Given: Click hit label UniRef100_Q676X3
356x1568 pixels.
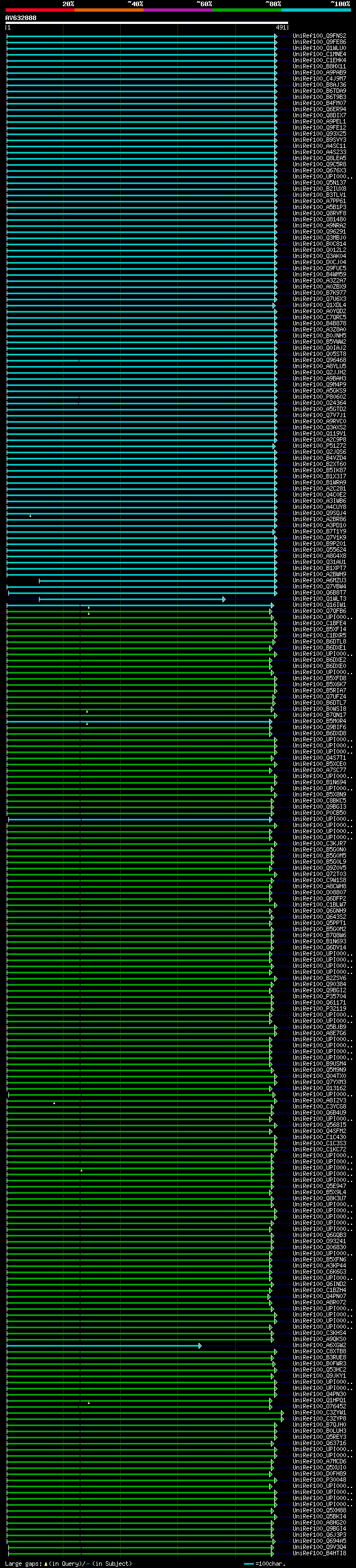Looking at the screenshot, I should coord(319,170).
